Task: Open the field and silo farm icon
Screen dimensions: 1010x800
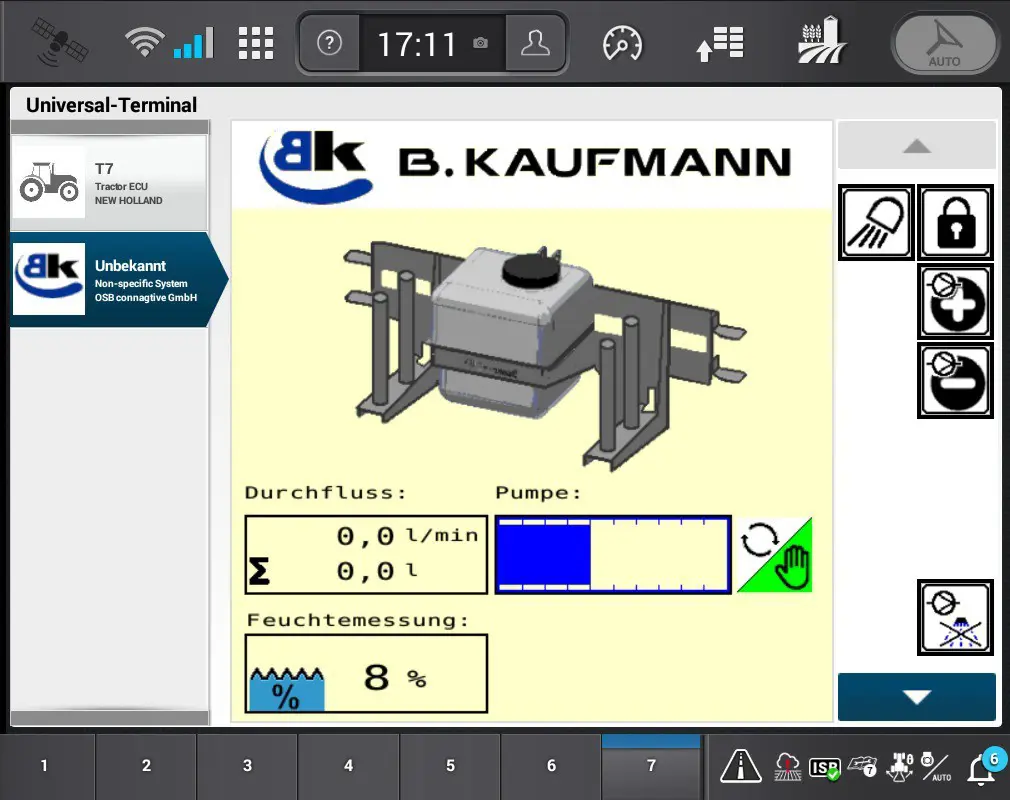Action: pyautogui.click(x=822, y=40)
